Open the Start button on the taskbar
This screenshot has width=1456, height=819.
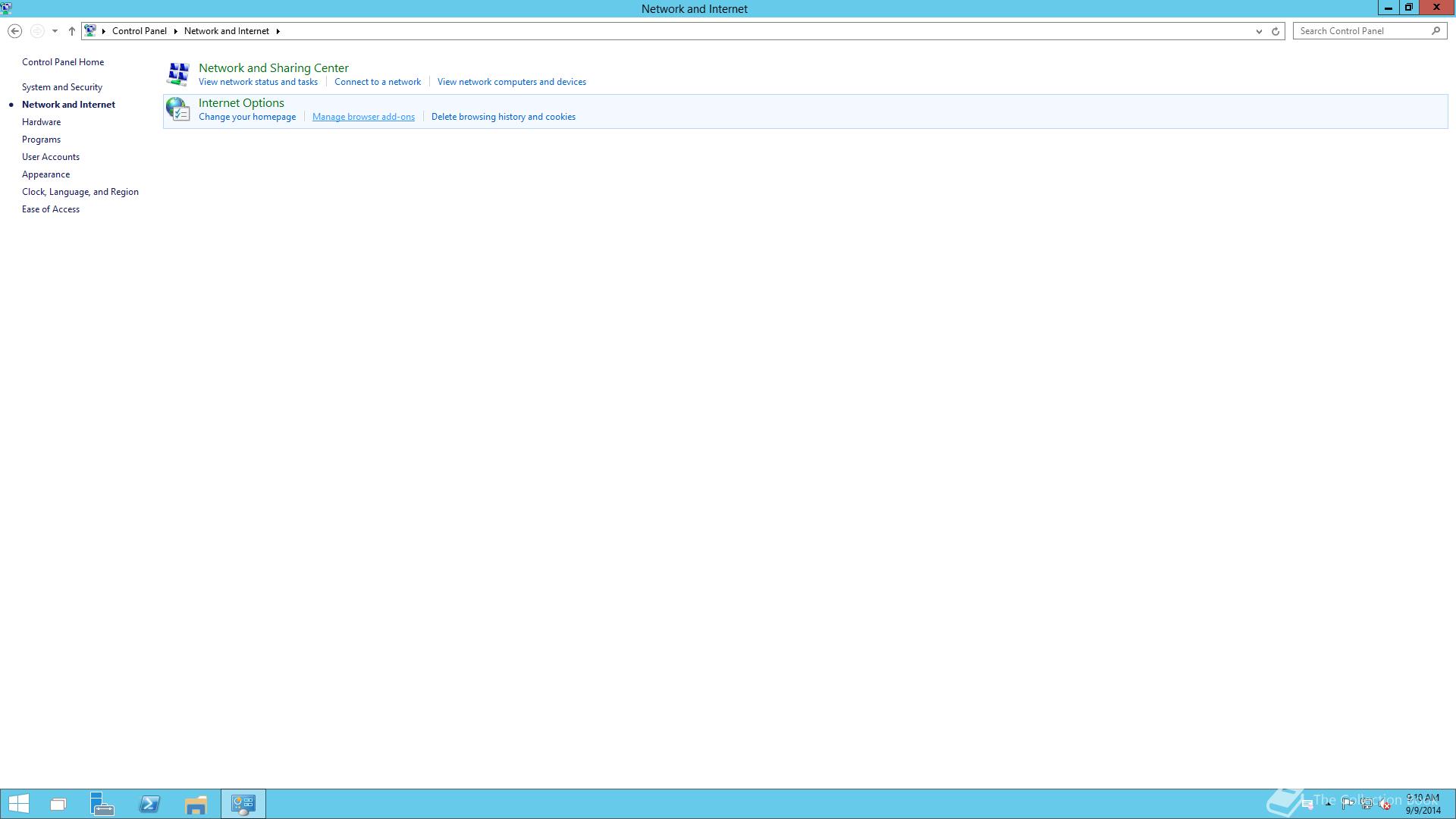18,804
